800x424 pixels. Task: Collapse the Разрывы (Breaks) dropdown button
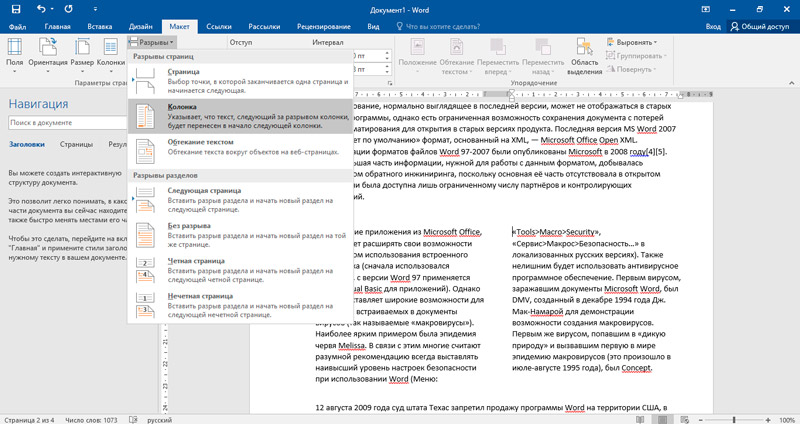pos(152,43)
